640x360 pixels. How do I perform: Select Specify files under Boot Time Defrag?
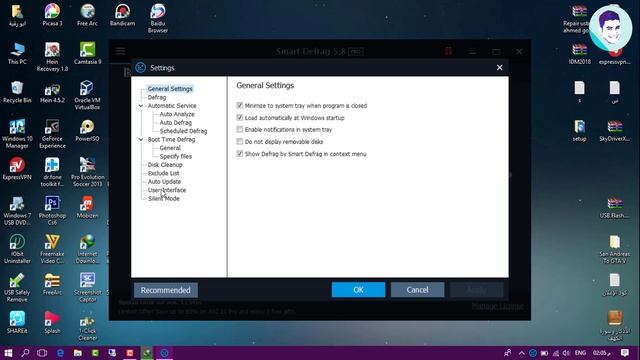(176, 156)
